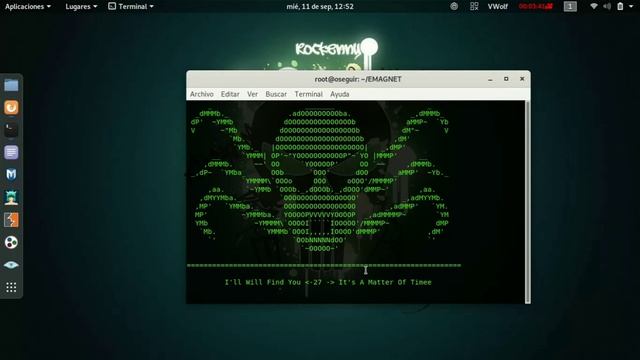
Task: Click the grid squares extension icon in top bar
Action: coord(474,6)
